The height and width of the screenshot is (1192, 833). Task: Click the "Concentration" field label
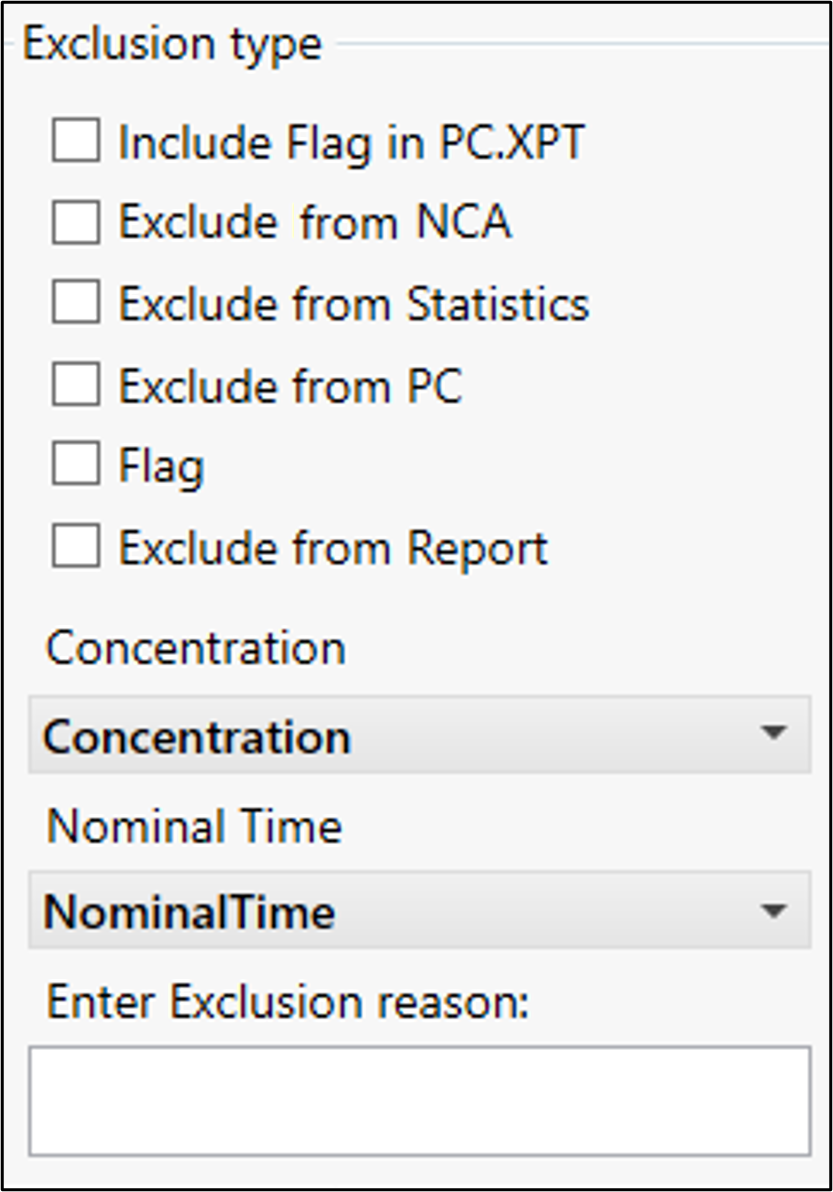tap(194, 648)
